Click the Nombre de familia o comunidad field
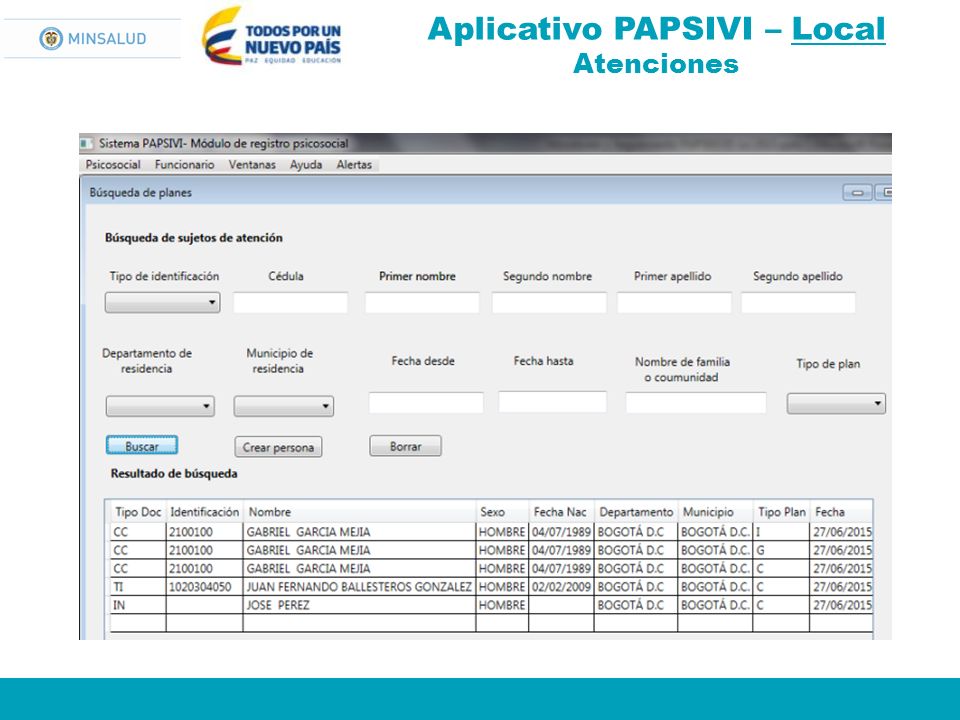This screenshot has width=960, height=720. pyautogui.click(x=696, y=403)
